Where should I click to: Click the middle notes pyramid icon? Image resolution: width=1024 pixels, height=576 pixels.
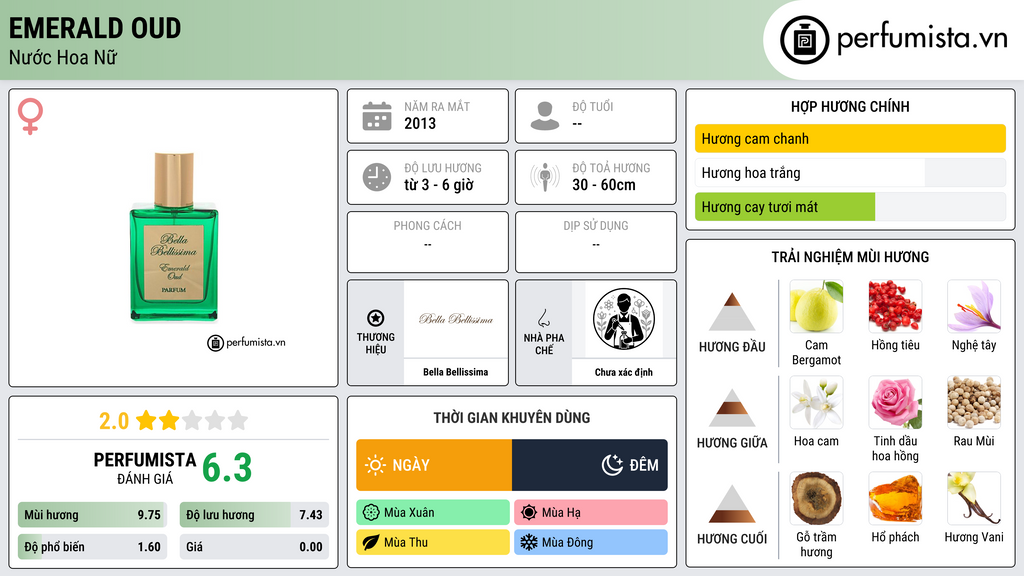tap(732, 408)
